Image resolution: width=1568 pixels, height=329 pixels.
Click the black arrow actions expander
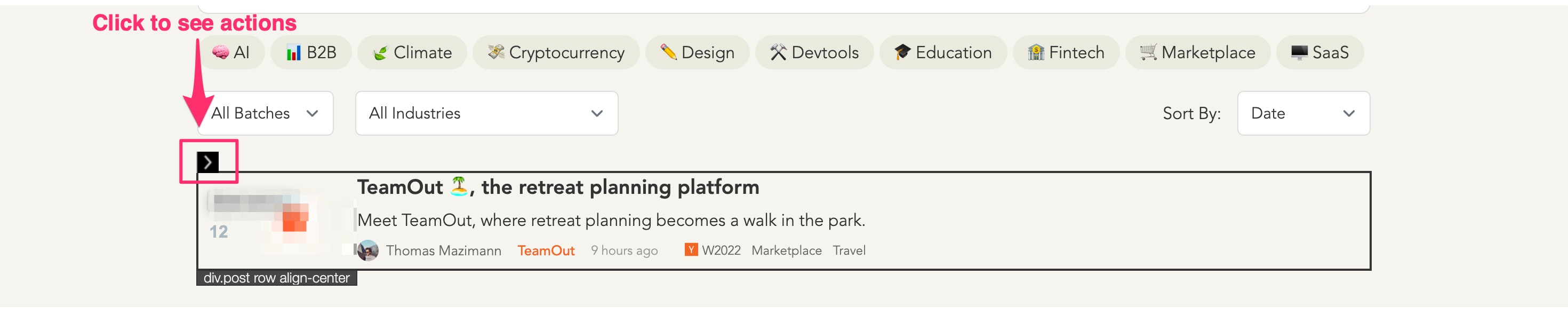click(x=207, y=162)
